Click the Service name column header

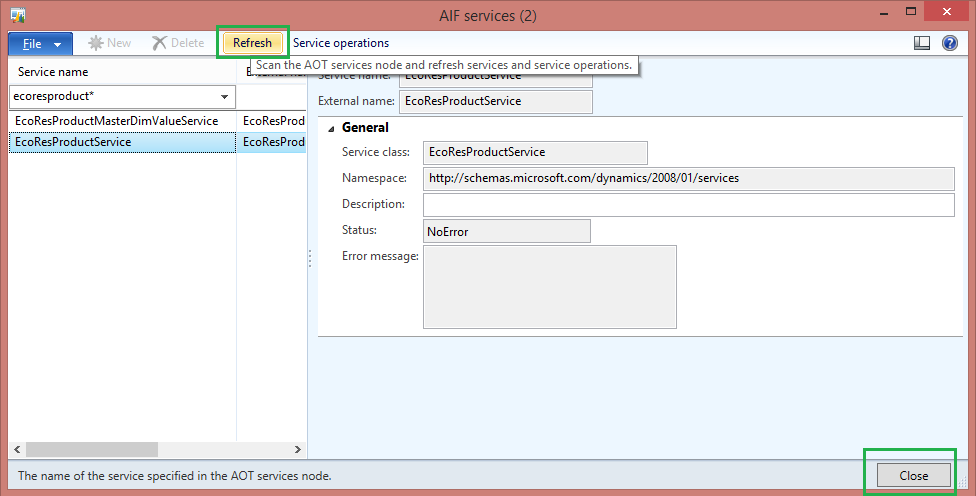click(x=123, y=72)
